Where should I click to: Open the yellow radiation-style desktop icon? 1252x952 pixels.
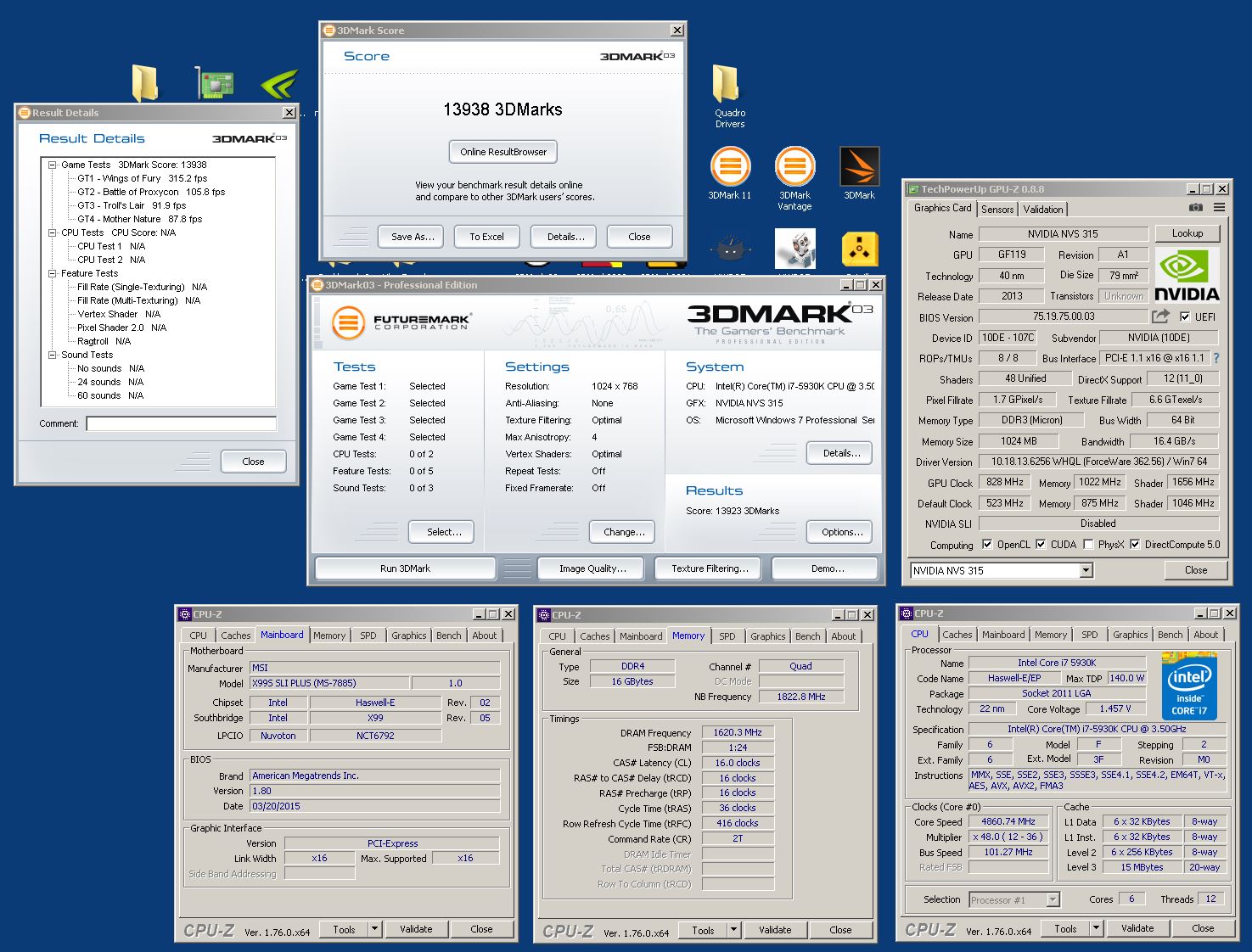click(859, 249)
